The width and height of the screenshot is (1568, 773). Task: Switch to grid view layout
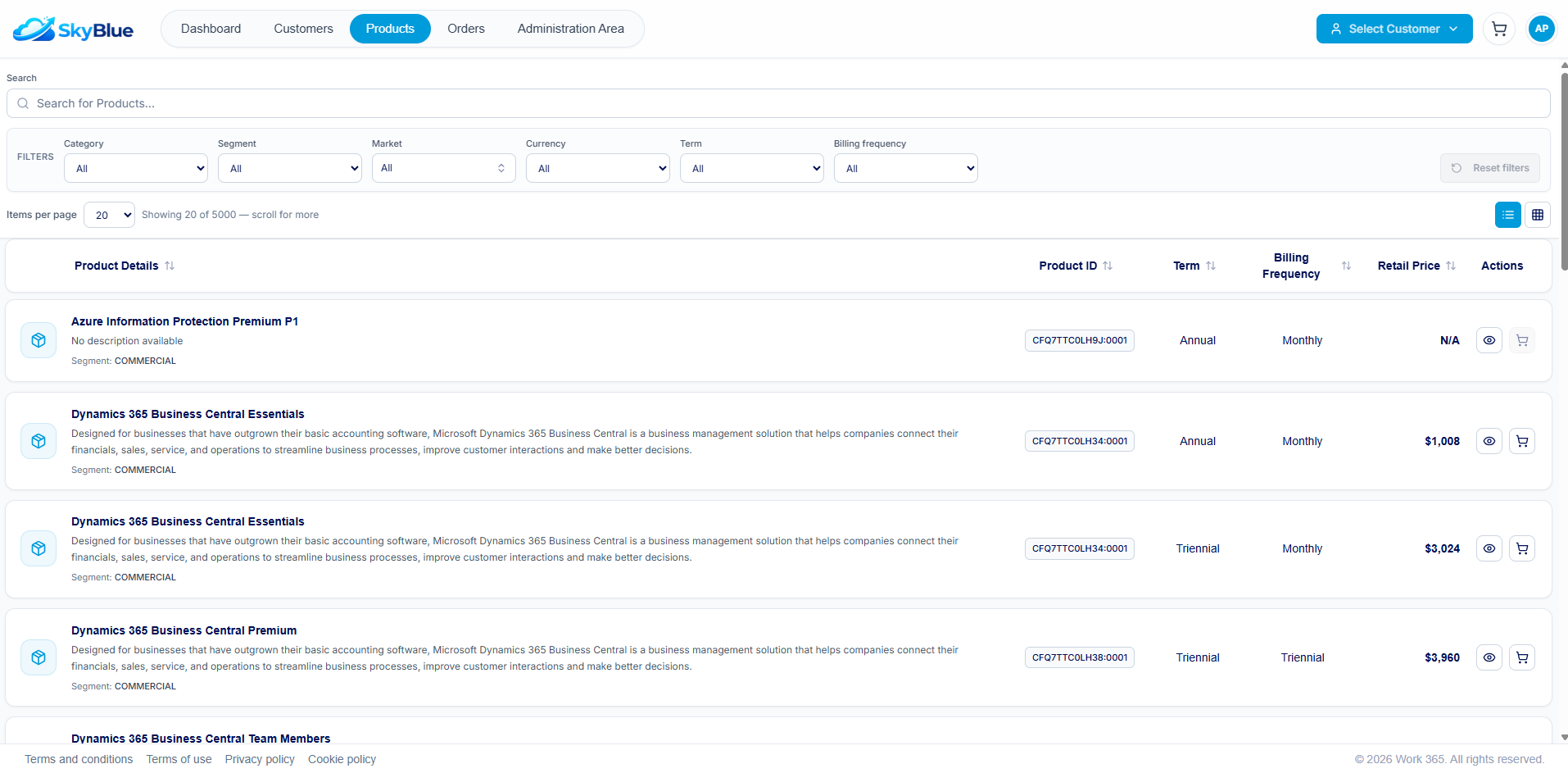[x=1537, y=215]
